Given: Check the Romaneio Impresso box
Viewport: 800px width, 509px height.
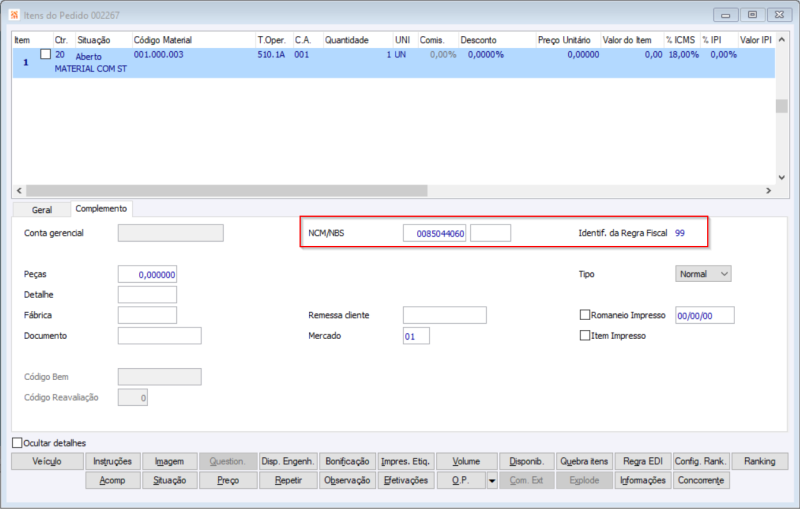Looking at the screenshot, I should [585, 315].
